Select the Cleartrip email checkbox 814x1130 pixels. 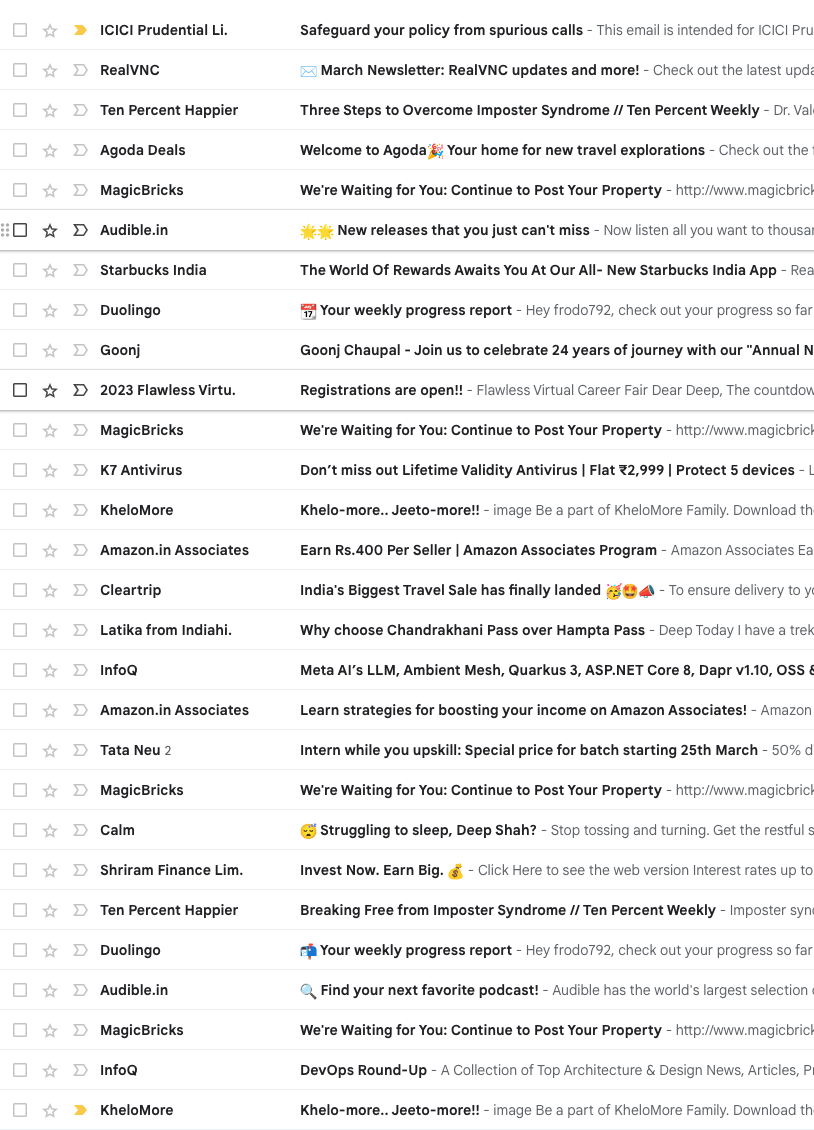pos(20,590)
